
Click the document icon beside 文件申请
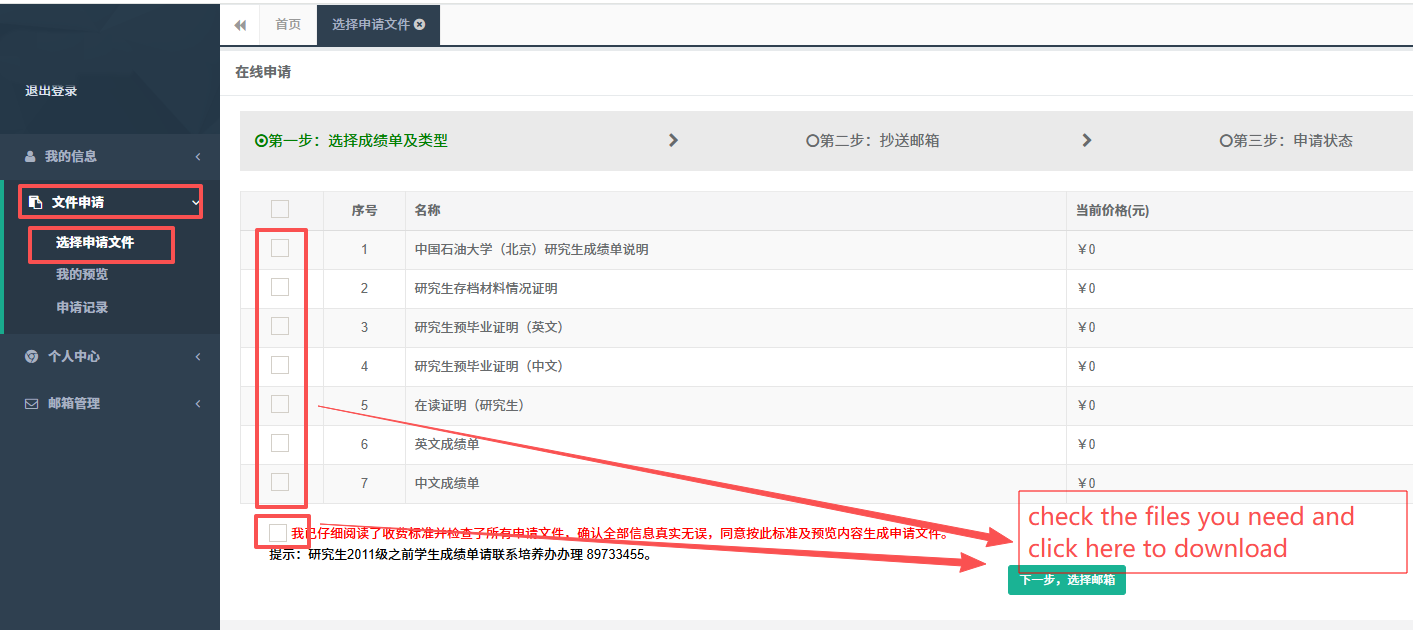(x=36, y=203)
